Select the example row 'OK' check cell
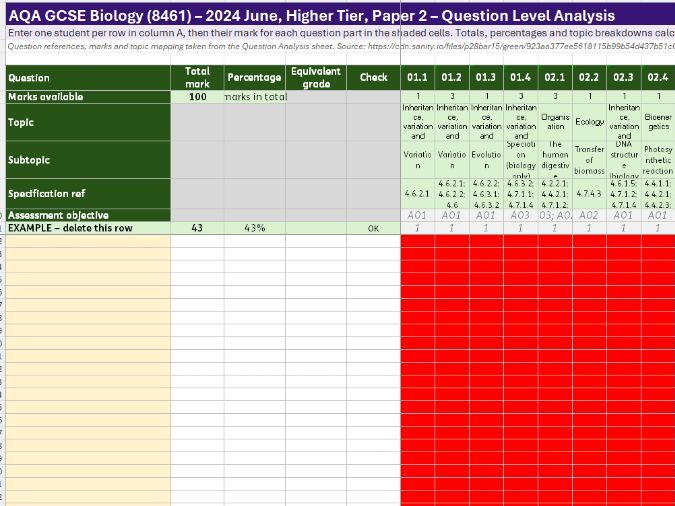 (x=373, y=228)
